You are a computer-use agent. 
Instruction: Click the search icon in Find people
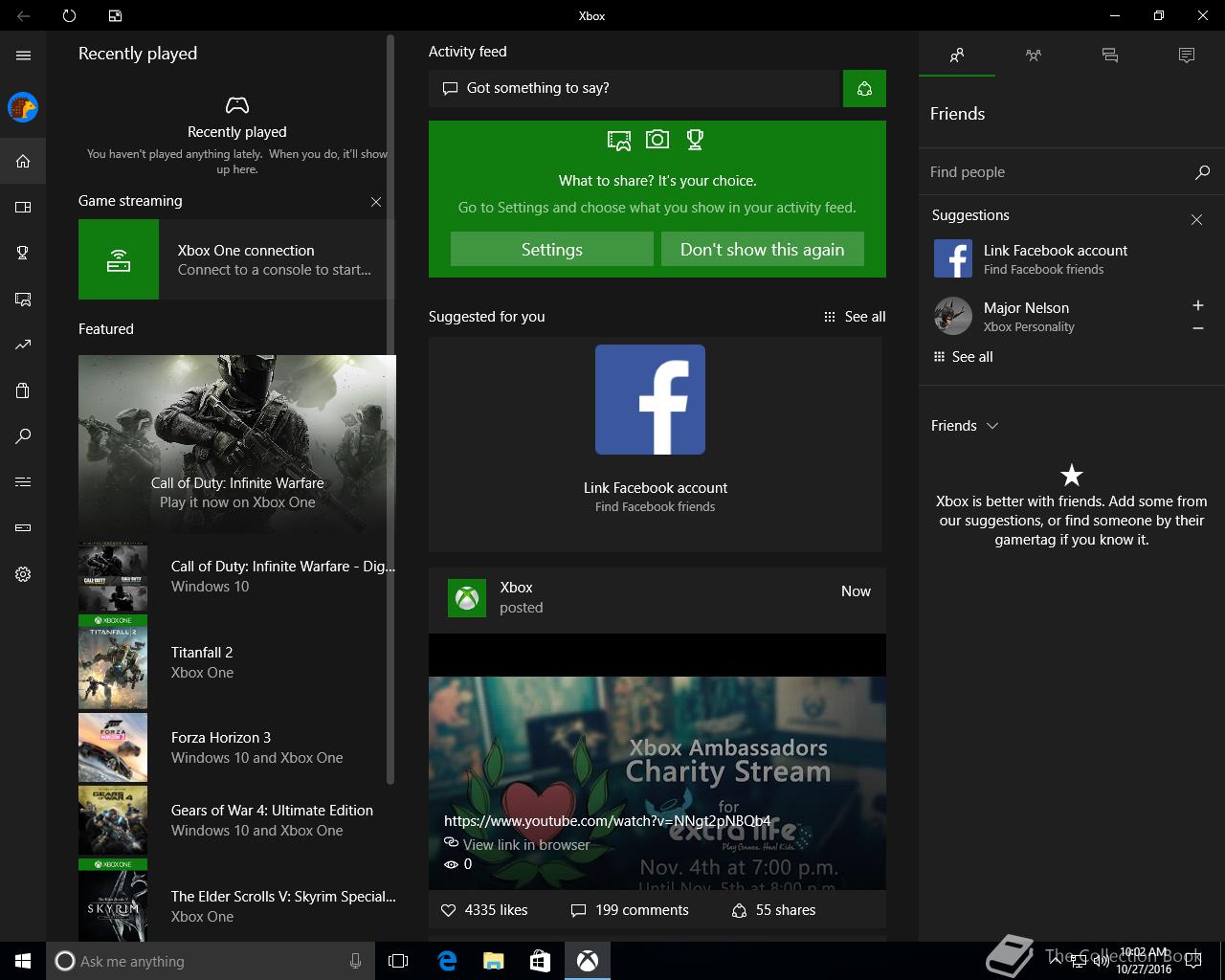[x=1202, y=172]
